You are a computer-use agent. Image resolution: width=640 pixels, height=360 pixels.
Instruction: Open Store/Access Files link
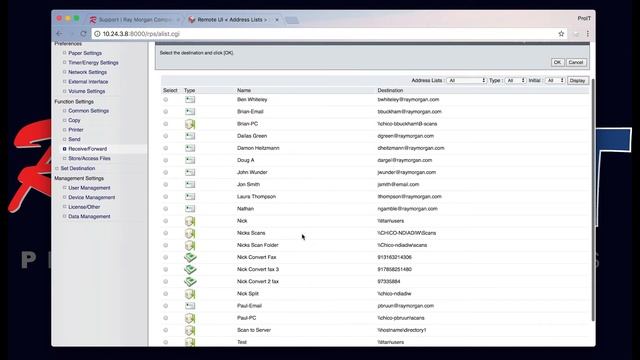click(x=89, y=158)
